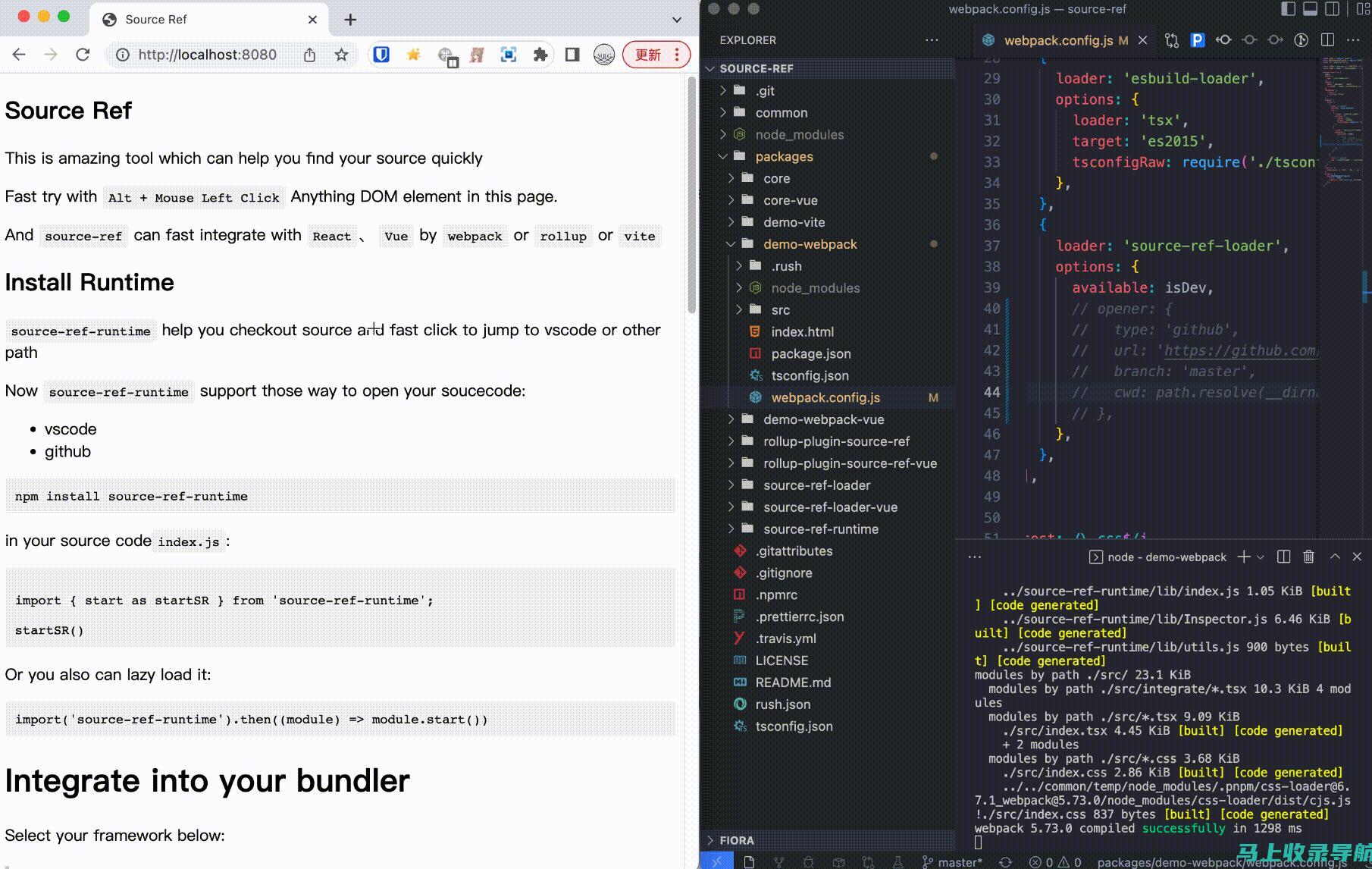Expand the src folder

pyautogui.click(x=827, y=309)
